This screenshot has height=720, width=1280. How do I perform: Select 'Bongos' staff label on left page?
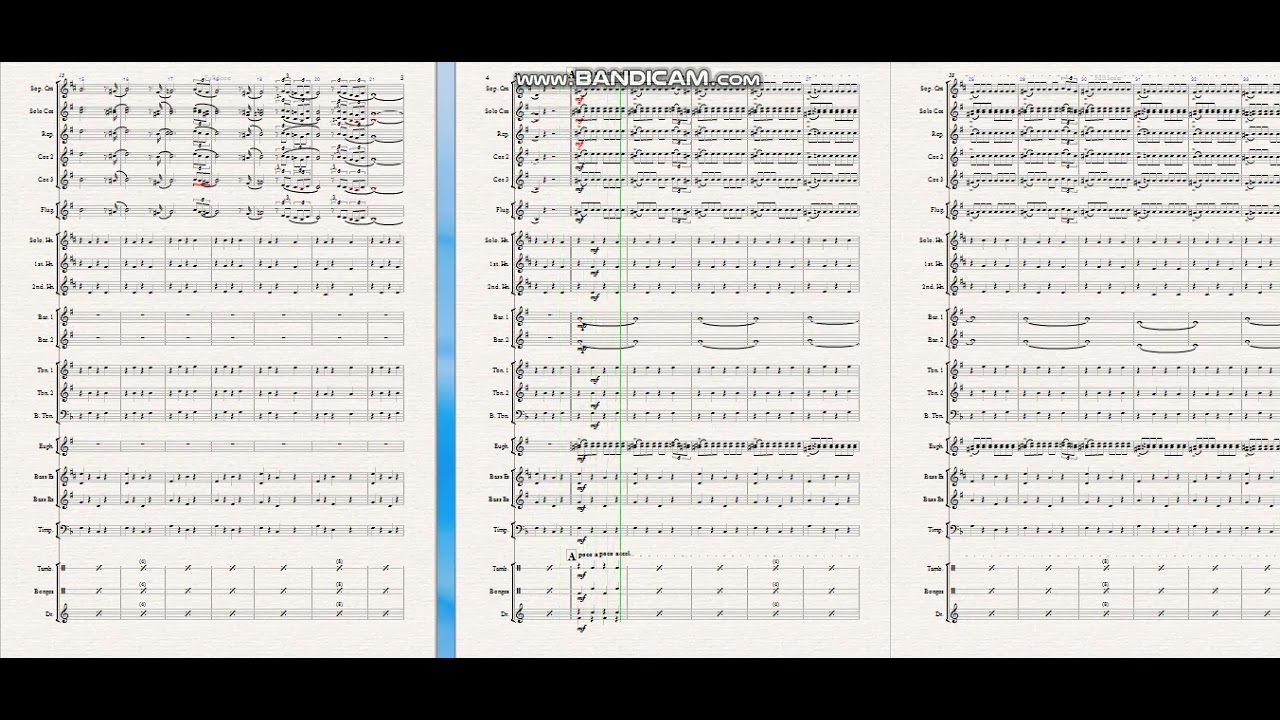[44, 591]
